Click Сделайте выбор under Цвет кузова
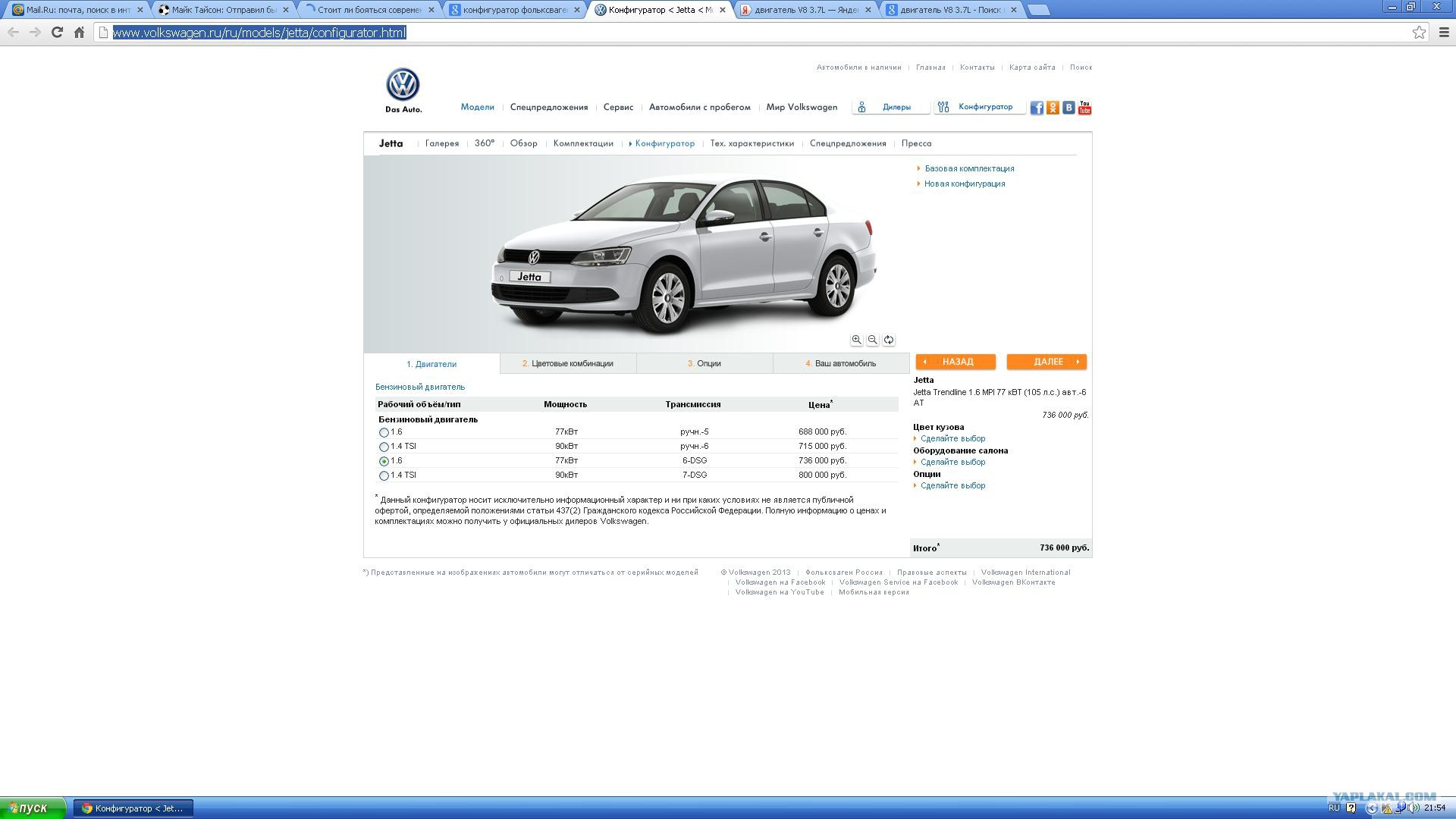1456x819 pixels. click(953, 438)
